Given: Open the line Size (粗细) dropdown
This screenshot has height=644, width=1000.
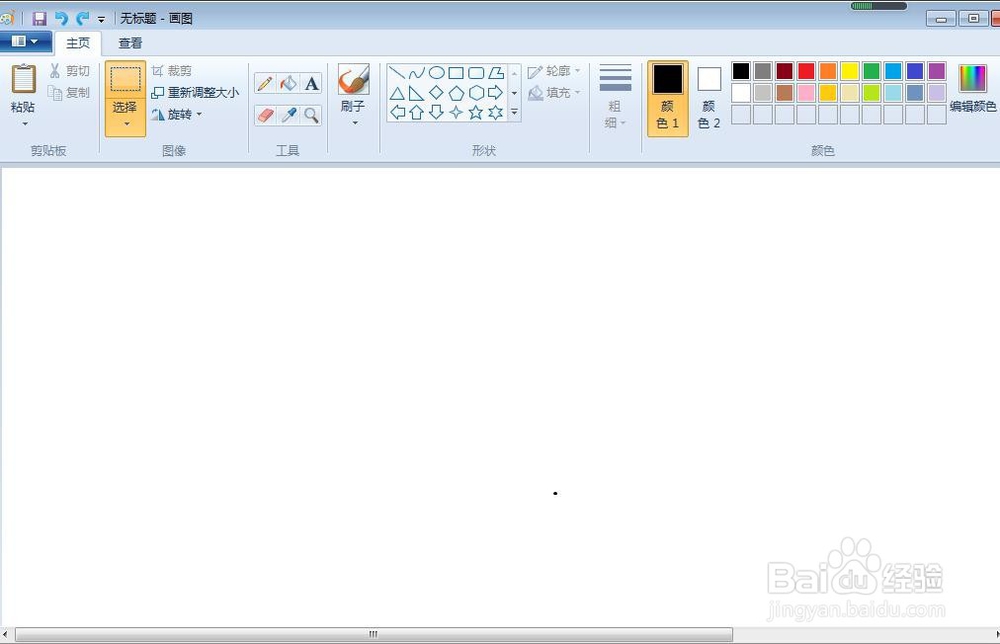Looking at the screenshot, I should pyautogui.click(x=615, y=97).
